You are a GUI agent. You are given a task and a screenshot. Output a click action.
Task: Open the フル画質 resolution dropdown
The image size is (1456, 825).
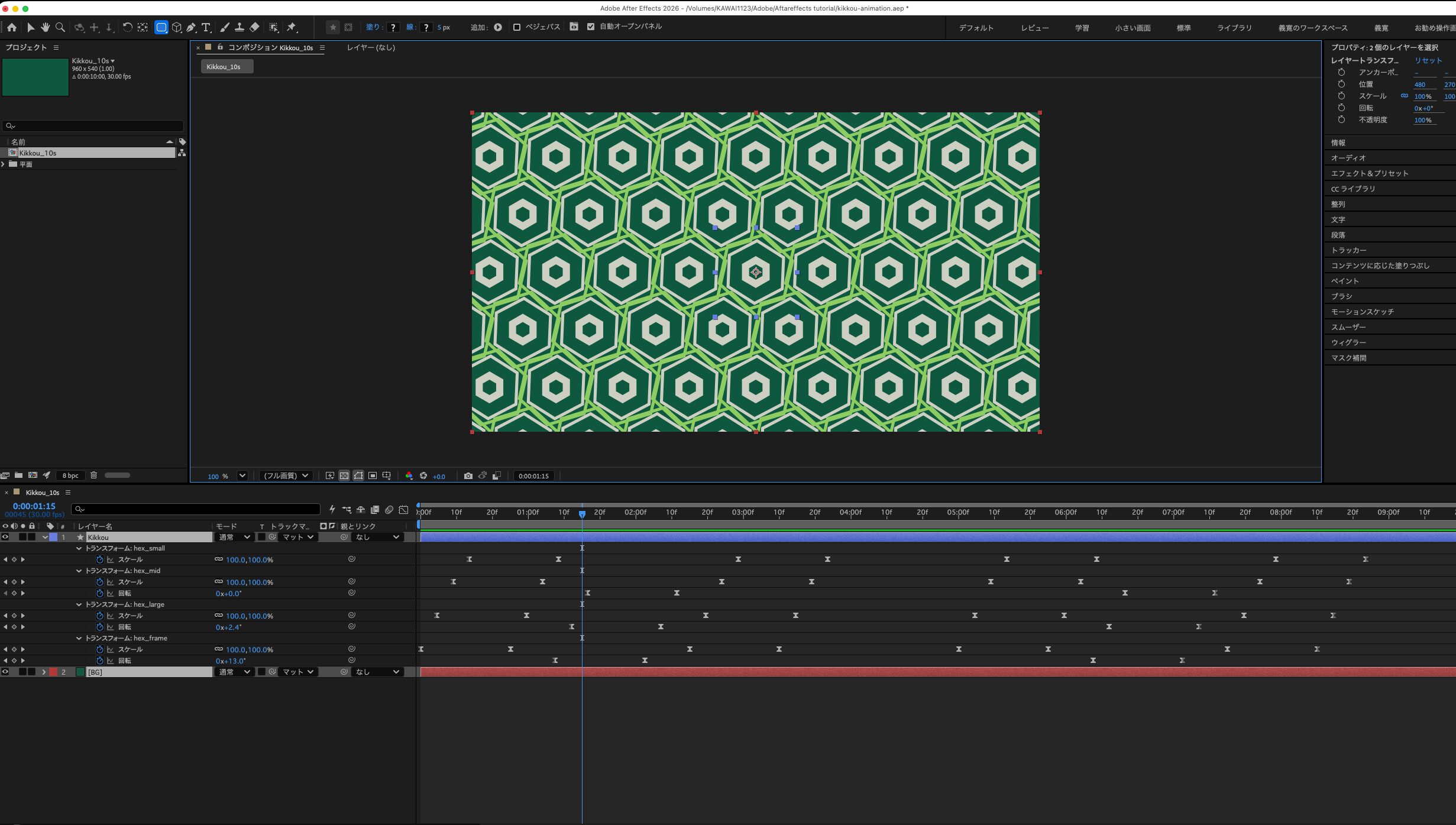pos(286,475)
